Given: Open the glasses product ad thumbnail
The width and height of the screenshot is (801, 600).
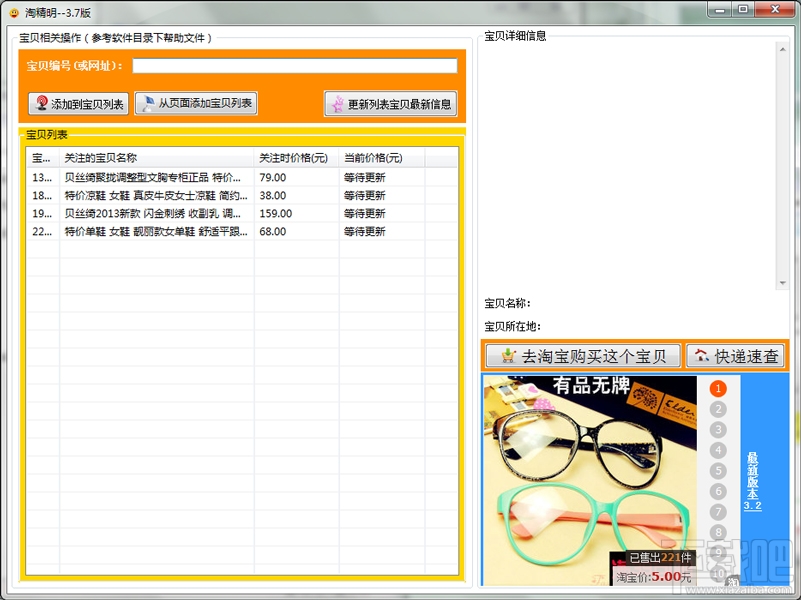Looking at the screenshot, I should 590,480.
